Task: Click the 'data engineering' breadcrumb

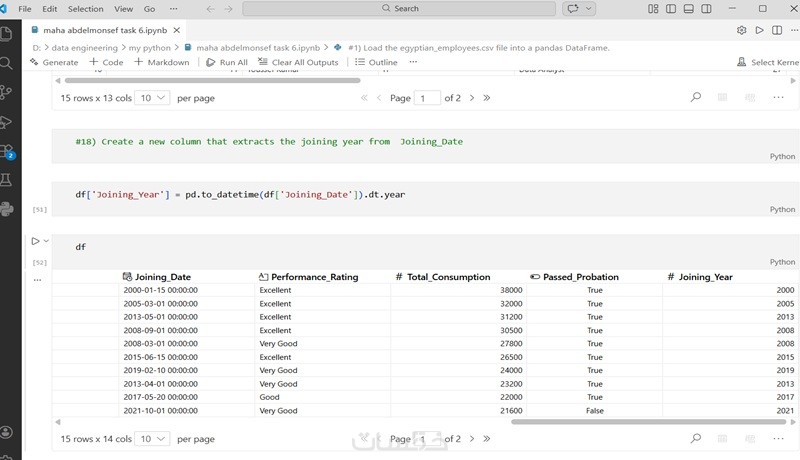Action: [x=85, y=47]
